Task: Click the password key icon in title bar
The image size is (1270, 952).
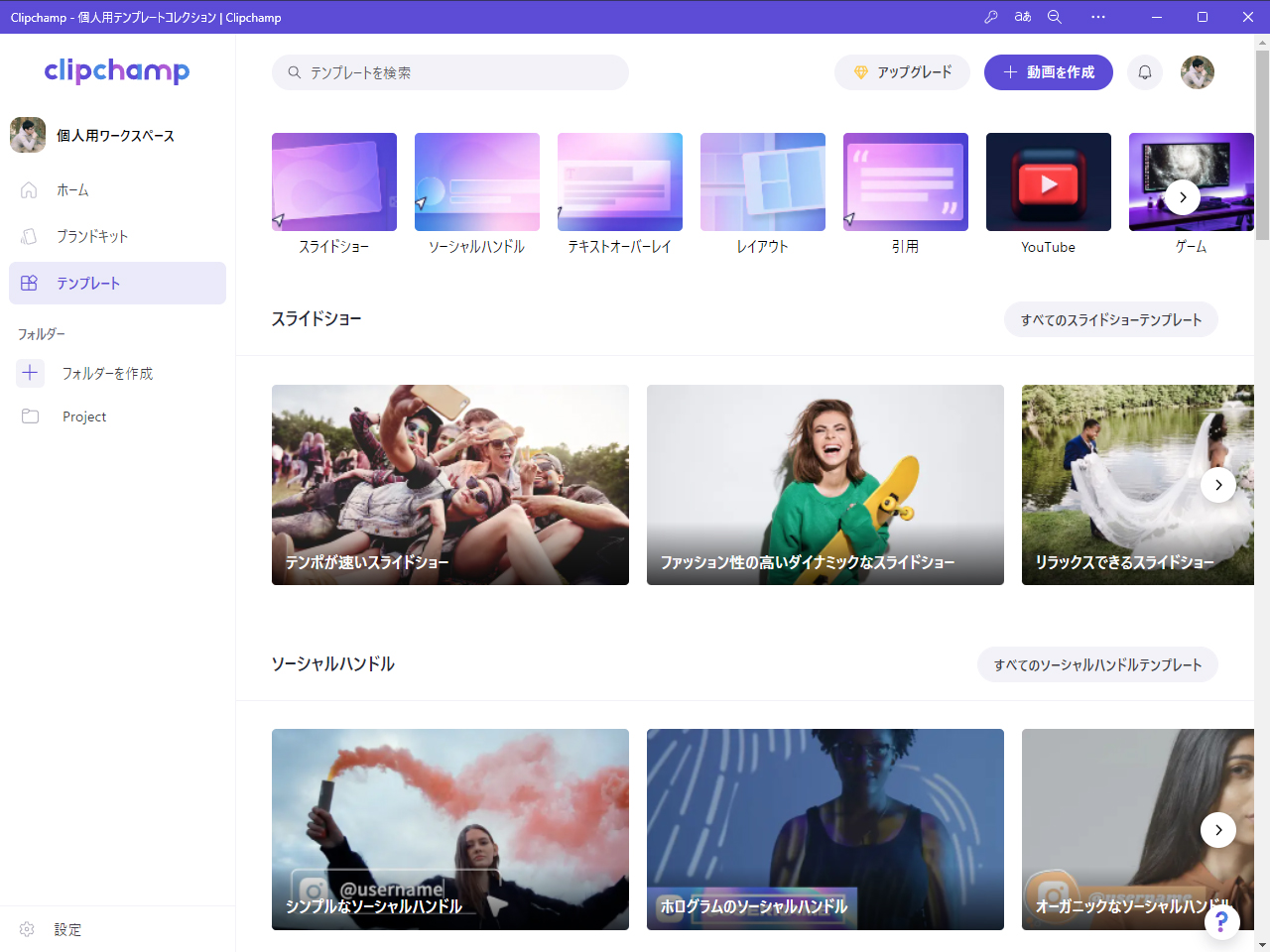Action: tap(991, 17)
